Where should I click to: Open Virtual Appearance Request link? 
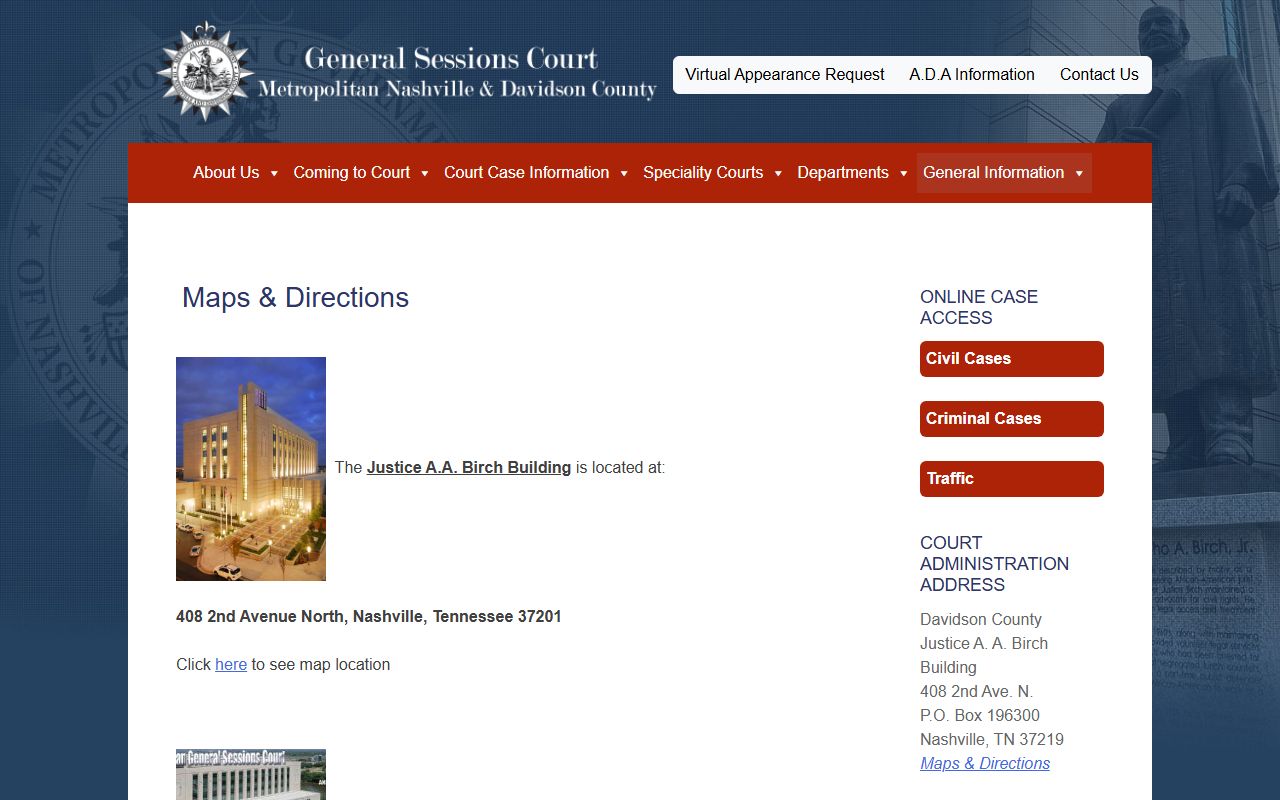point(785,75)
